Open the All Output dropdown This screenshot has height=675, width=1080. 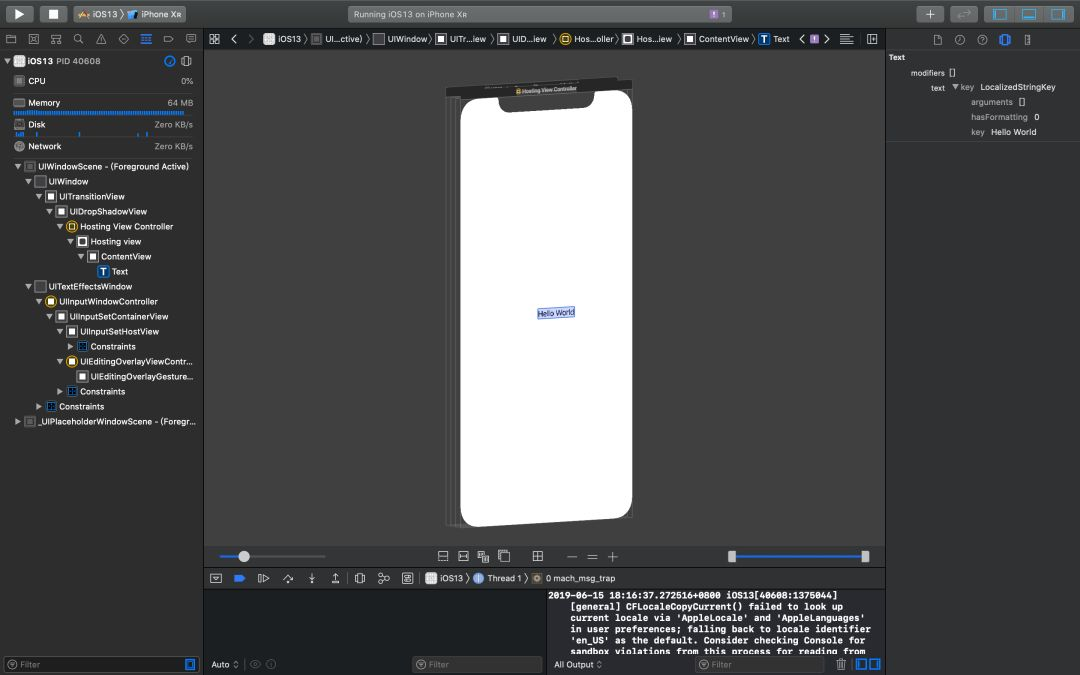point(578,664)
